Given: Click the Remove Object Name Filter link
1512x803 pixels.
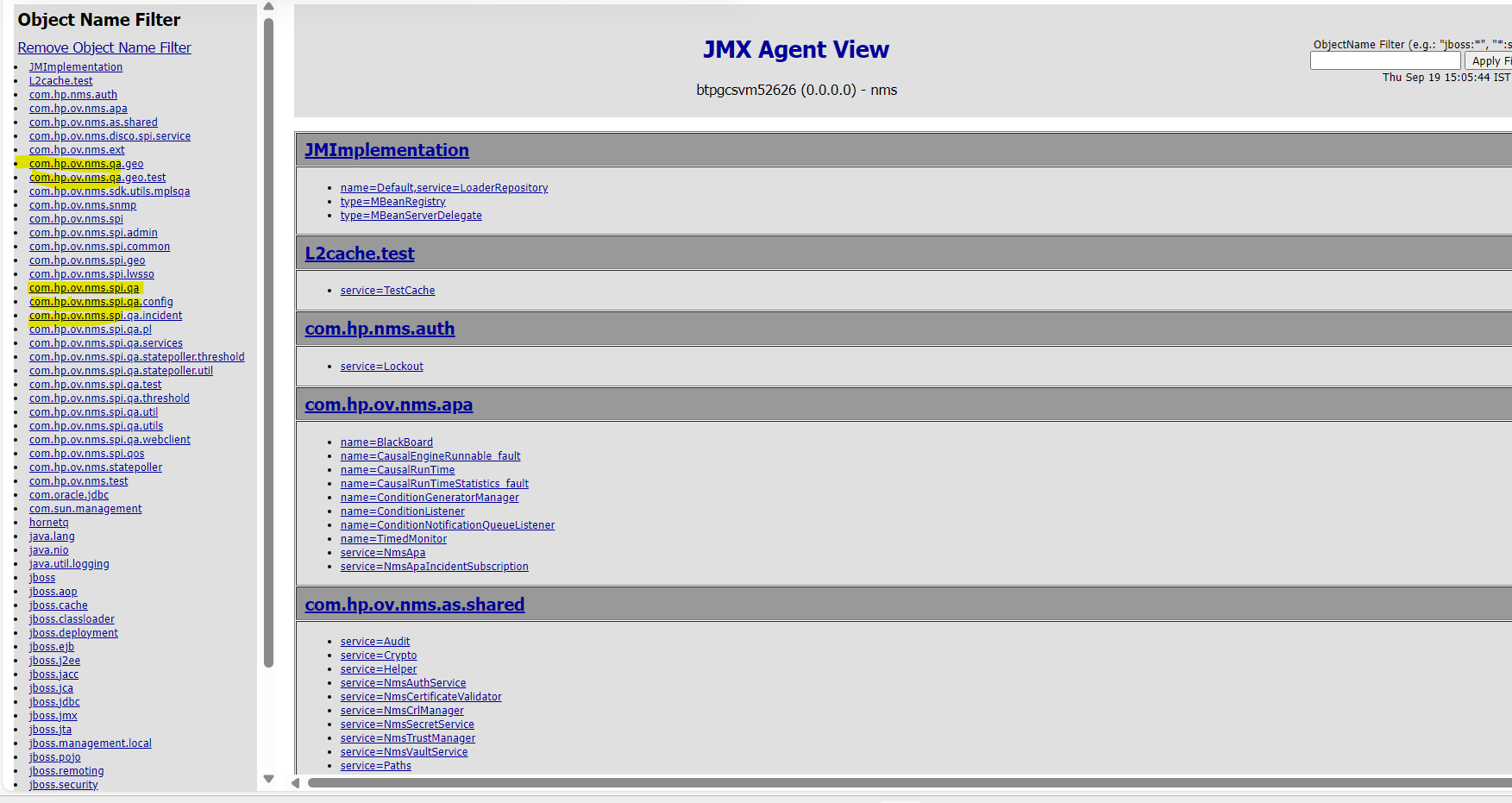Looking at the screenshot, I should 104,48.
